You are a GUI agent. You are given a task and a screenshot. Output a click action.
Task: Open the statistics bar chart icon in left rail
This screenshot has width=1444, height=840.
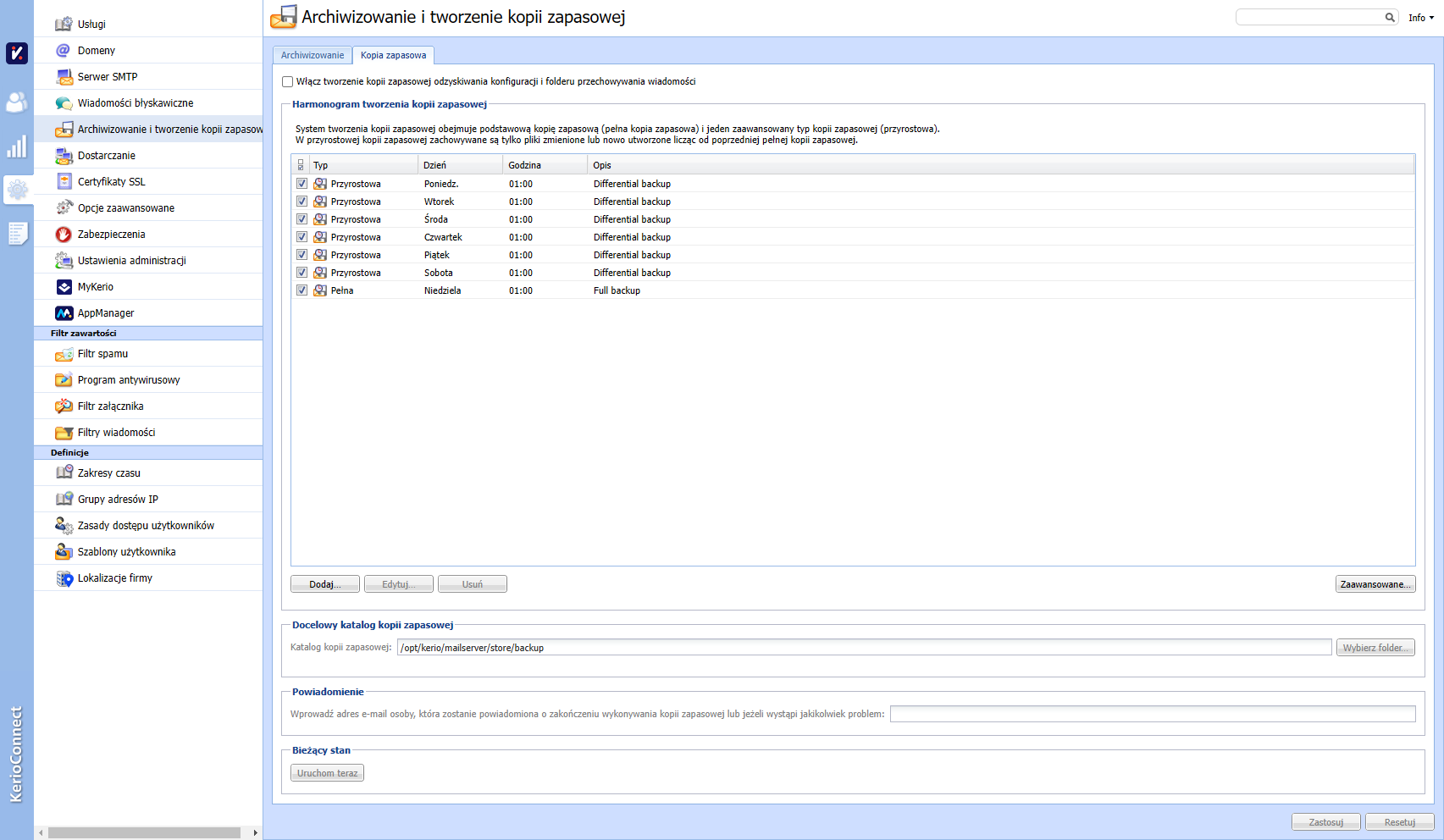pyautogui.click(x=17, y=147)
